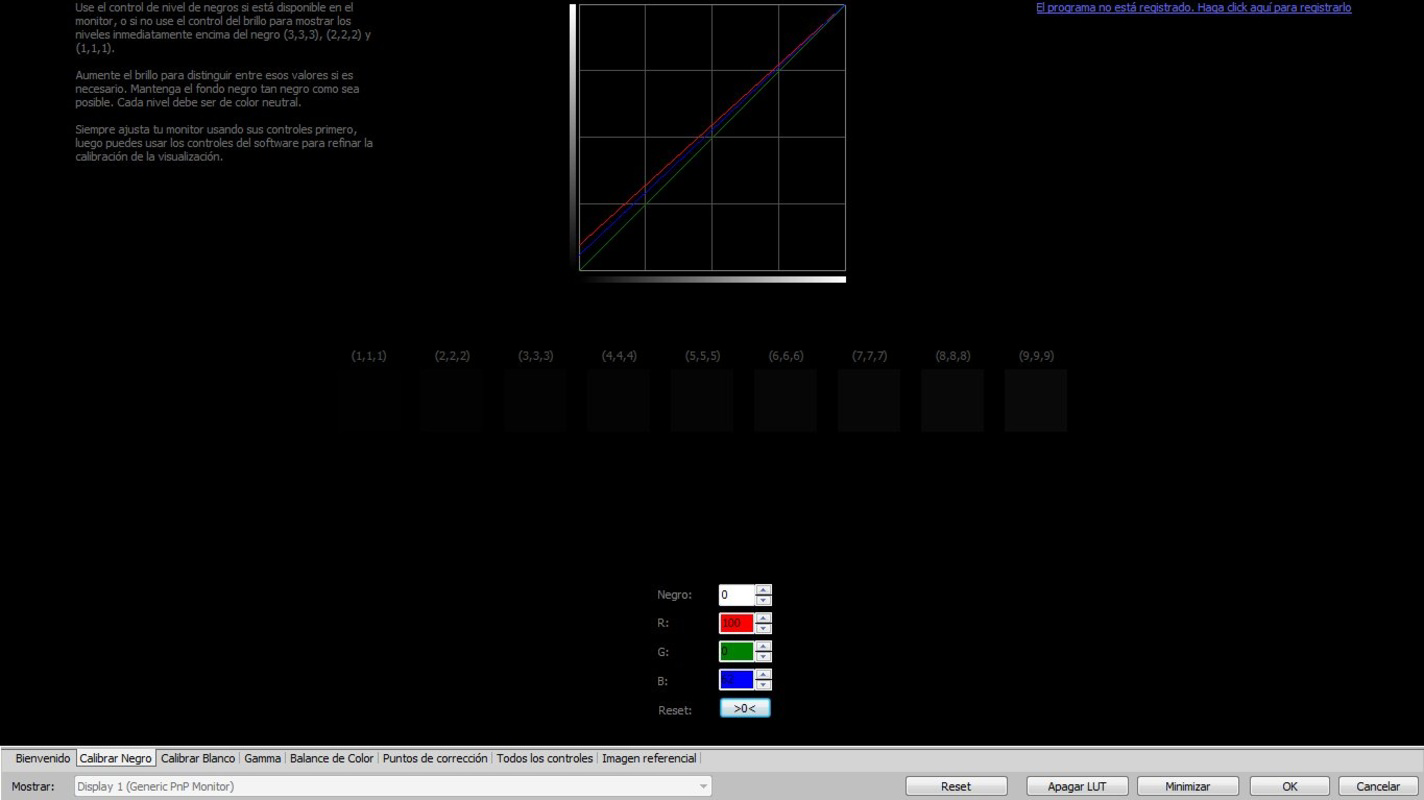Open the program registration link
Viewport: 1424px width, 800px height.
[1193, 8]
